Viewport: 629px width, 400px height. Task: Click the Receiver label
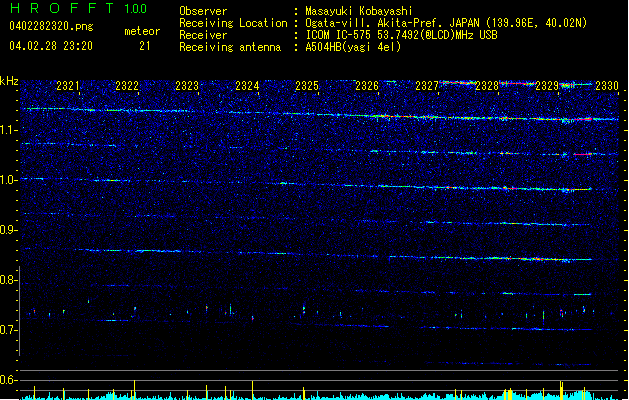pyautogui.click(x=203, y=35)
